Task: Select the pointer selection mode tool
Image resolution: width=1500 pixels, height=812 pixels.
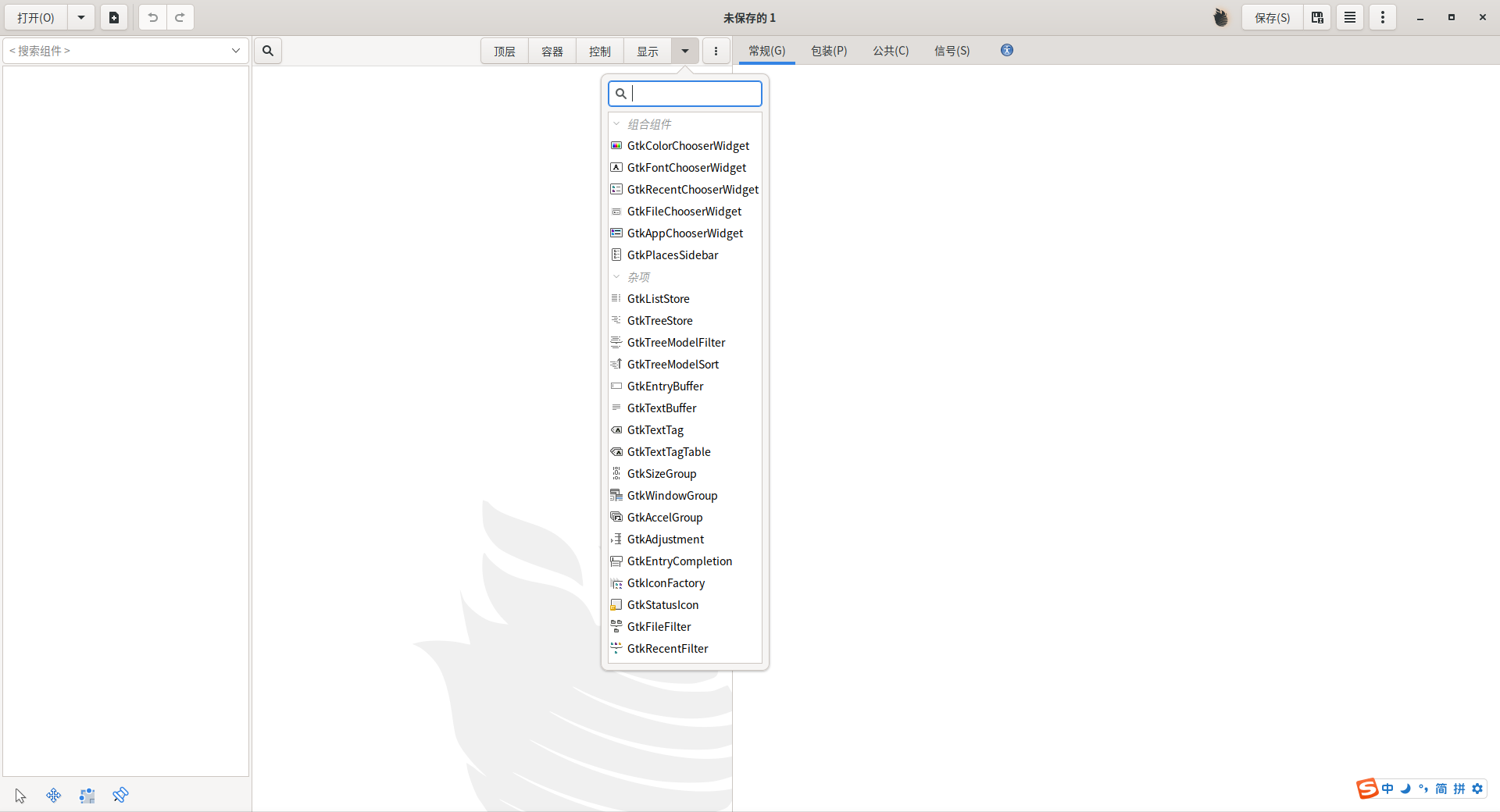Action: [20, 795]
